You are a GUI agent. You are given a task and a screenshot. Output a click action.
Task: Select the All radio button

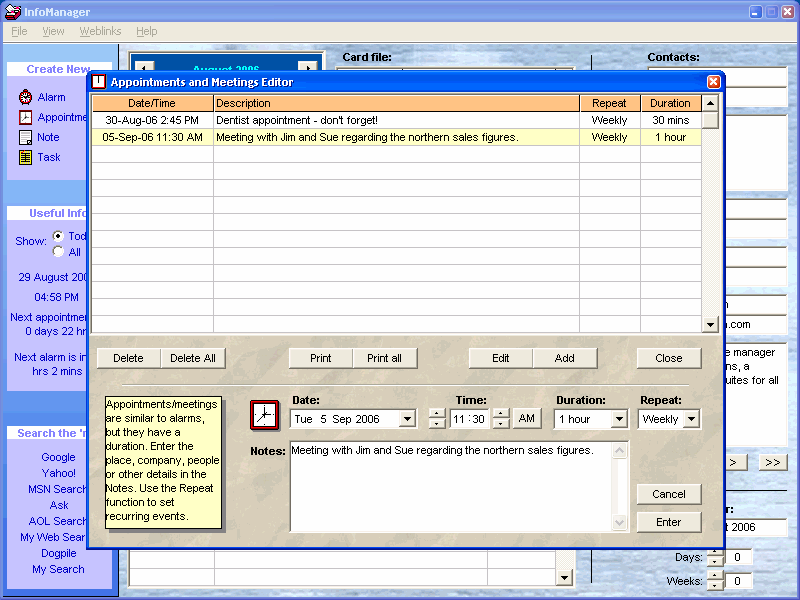coord(58,252)
